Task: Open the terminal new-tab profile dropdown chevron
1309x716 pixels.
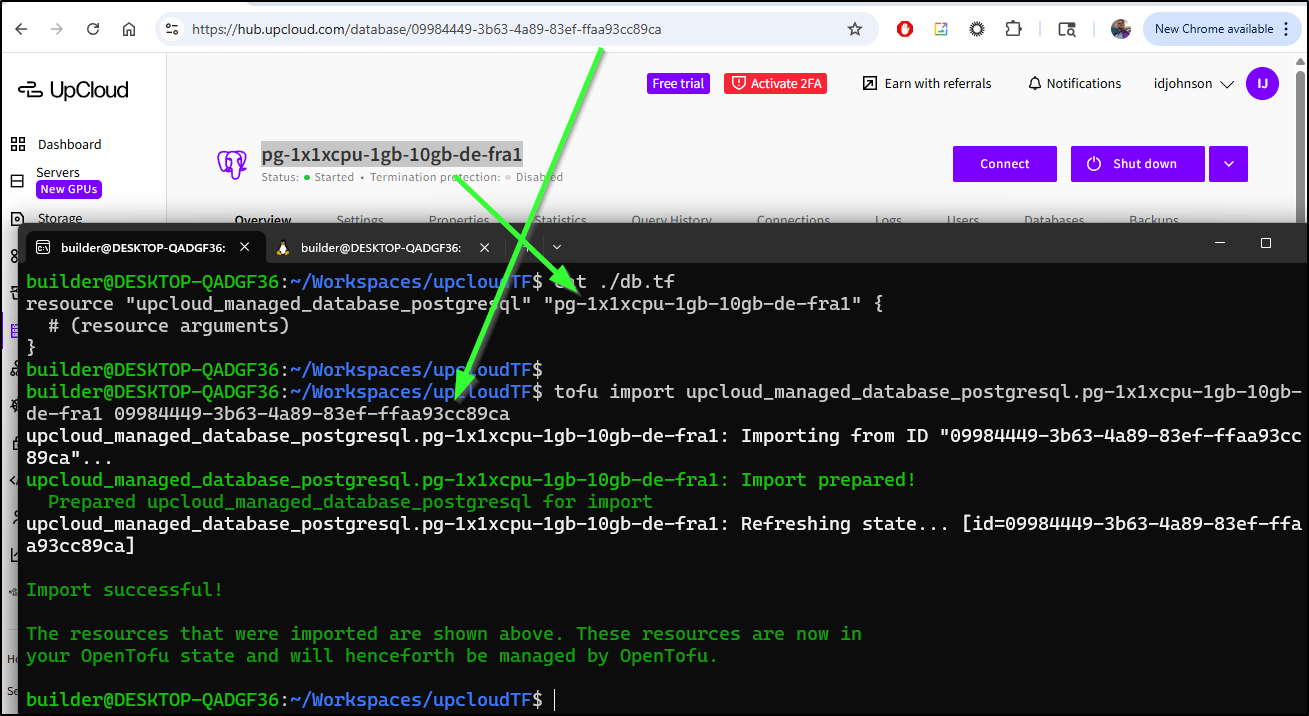Action: (x=557, y=247)
